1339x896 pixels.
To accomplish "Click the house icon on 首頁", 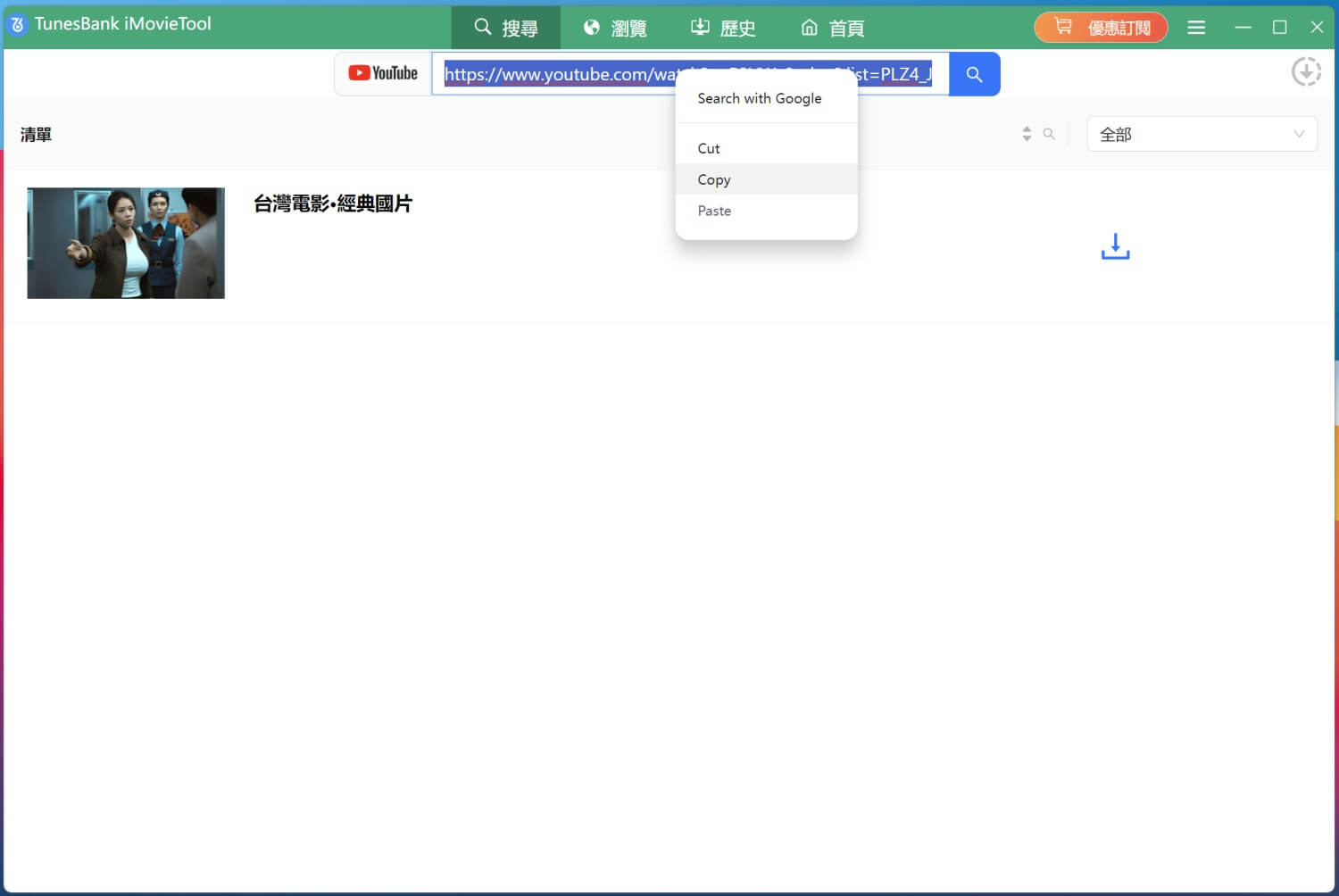I will tap(809, 27).
